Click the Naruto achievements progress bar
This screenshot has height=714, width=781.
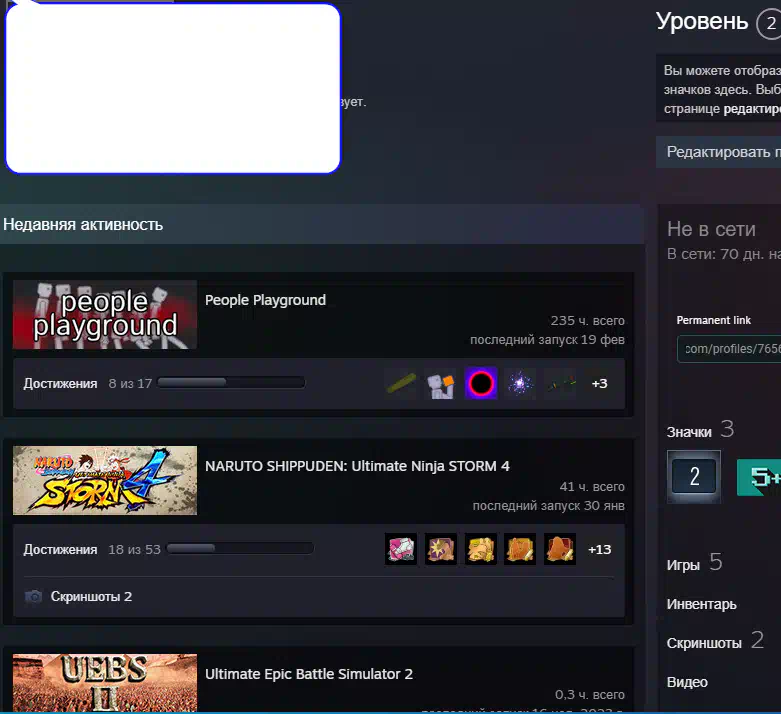(x=240, y=549)
